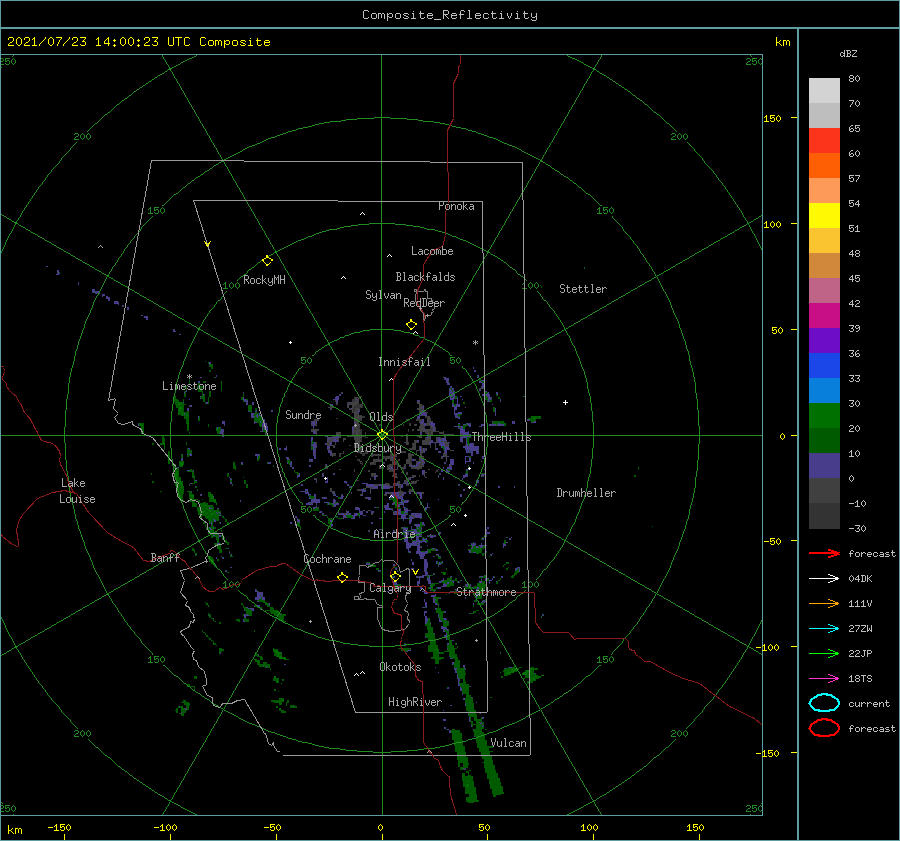
Task: Click the Lacombe city label
Action: [x=432, y=251]
